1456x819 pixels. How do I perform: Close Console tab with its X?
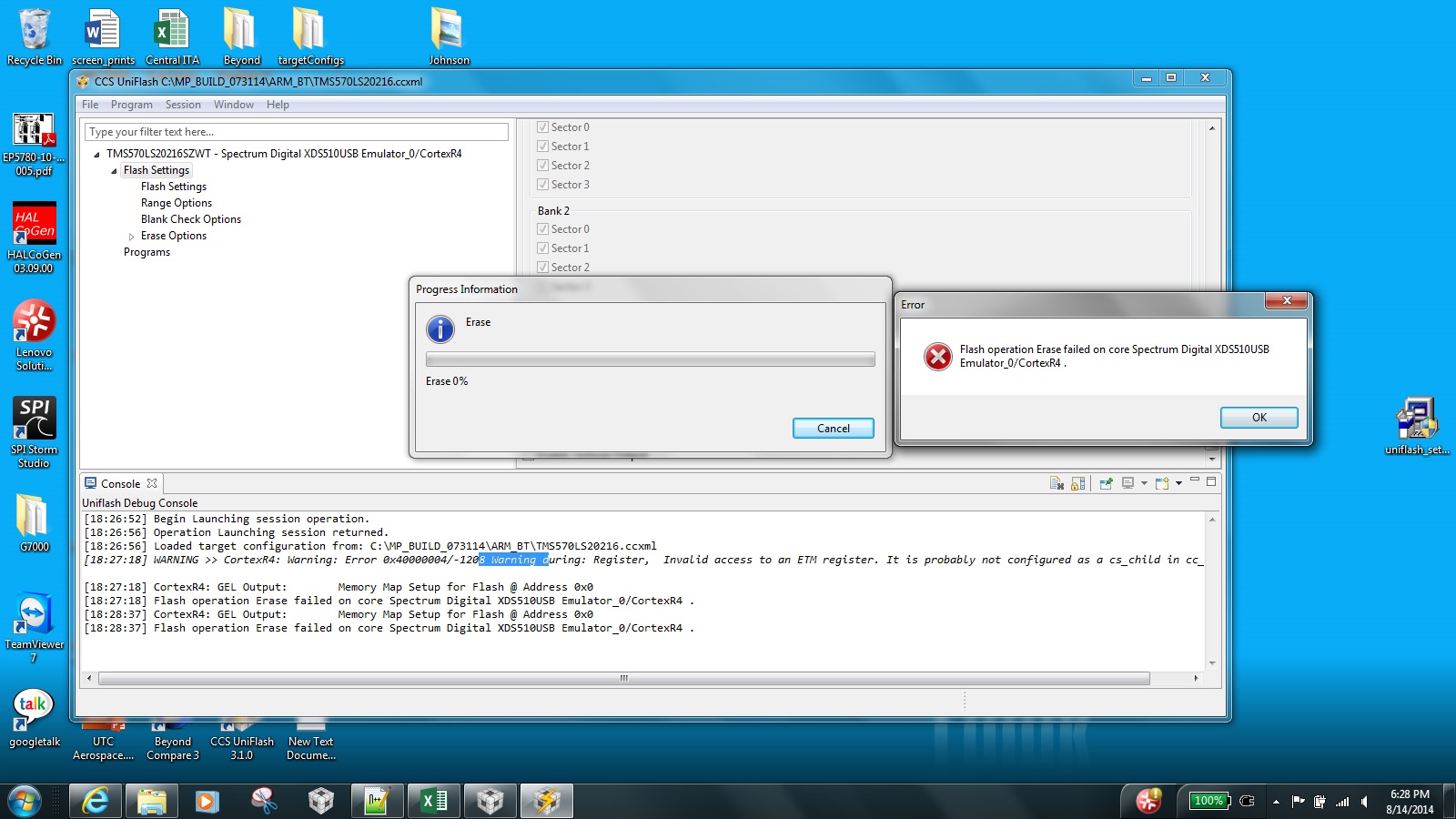[152, 483]
